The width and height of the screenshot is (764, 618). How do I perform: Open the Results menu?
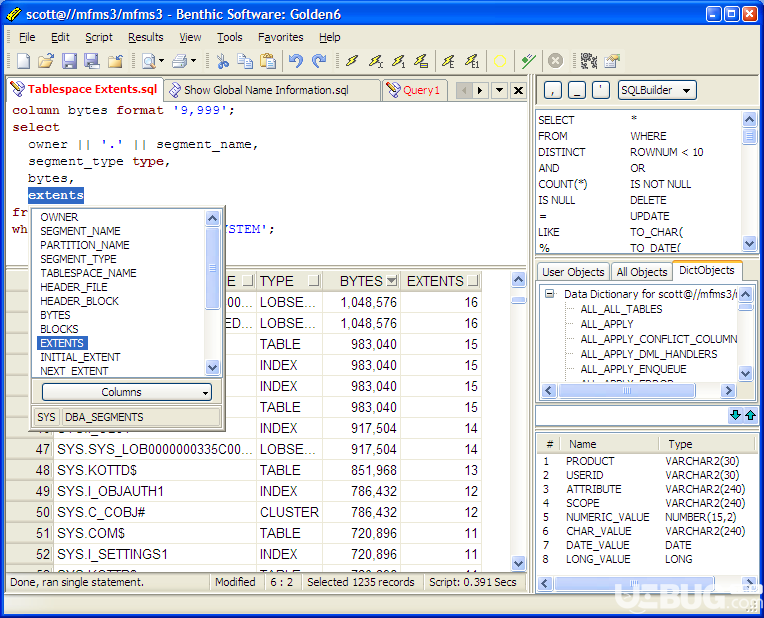tap(146, 37)
